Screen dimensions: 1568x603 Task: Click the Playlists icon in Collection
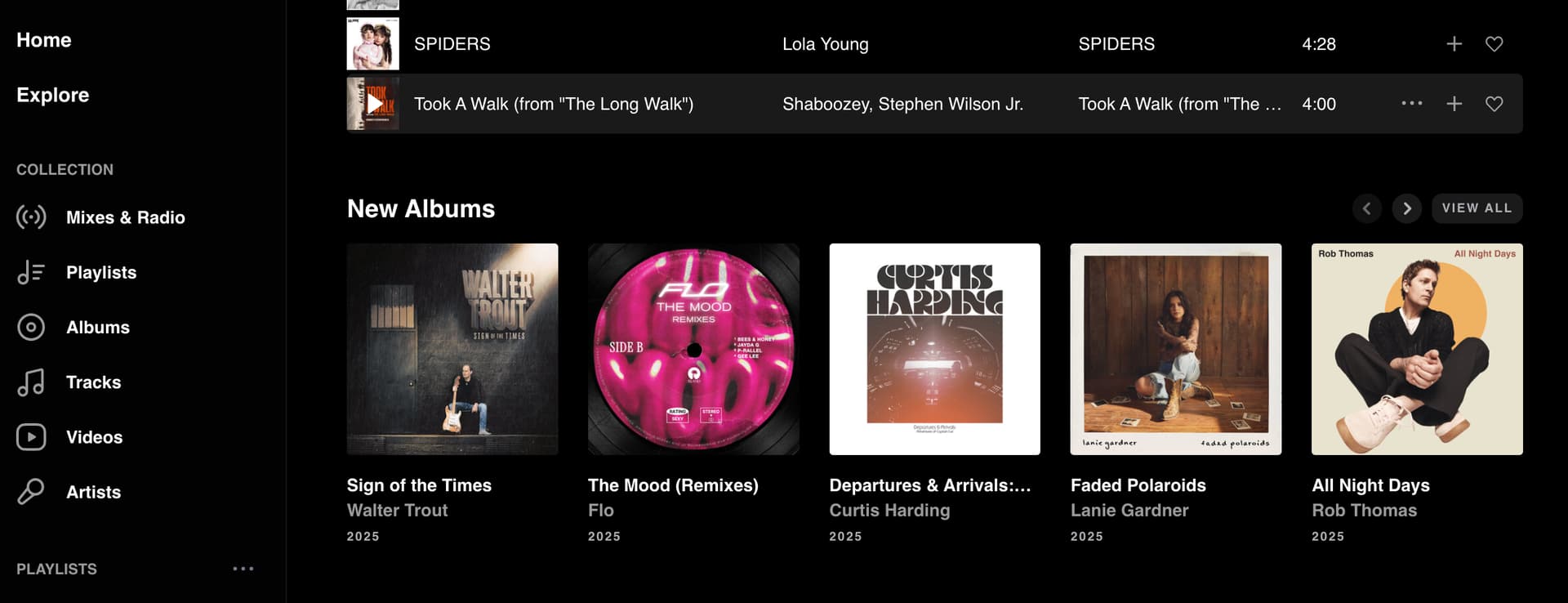[31, 272]
